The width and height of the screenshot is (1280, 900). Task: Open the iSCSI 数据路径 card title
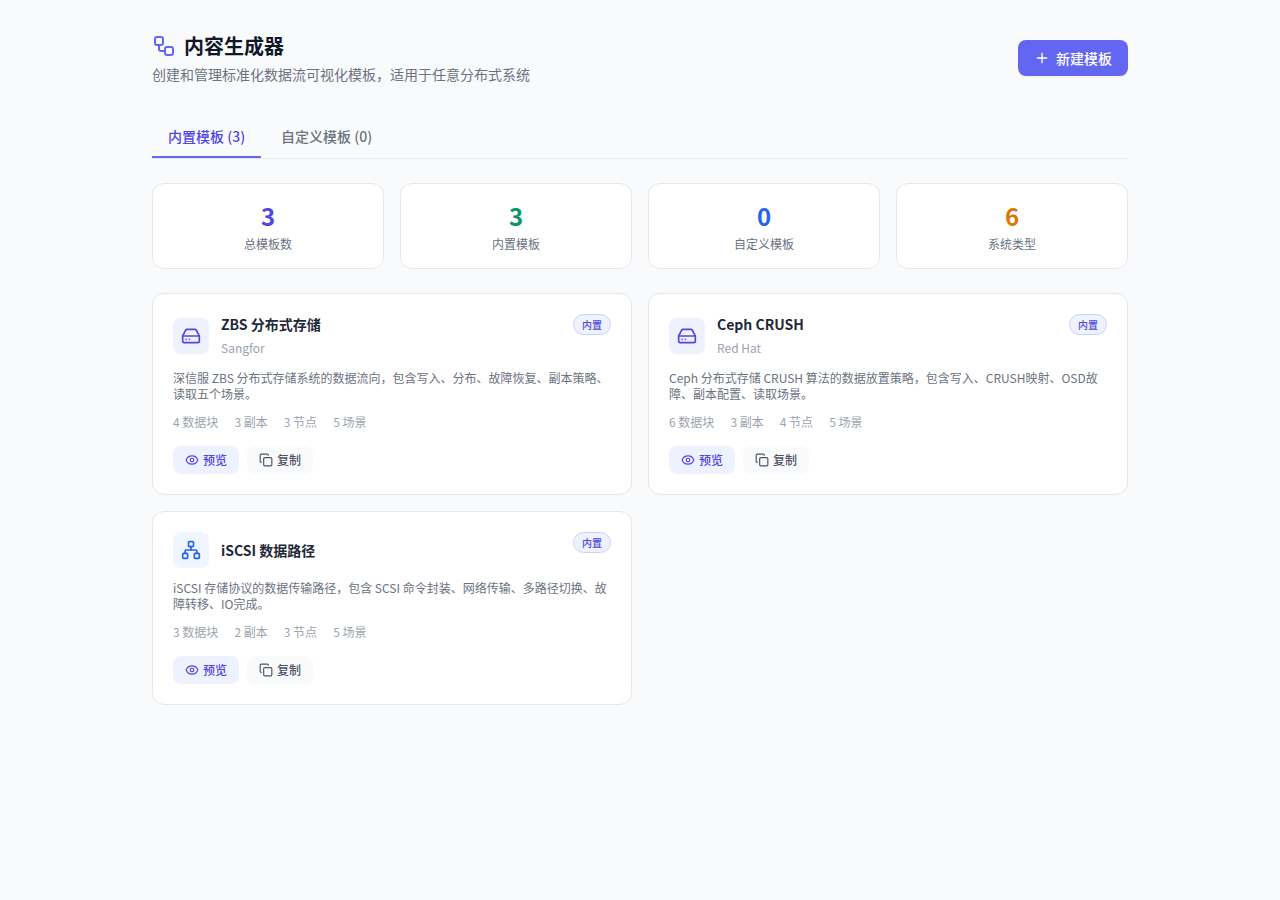268,551
